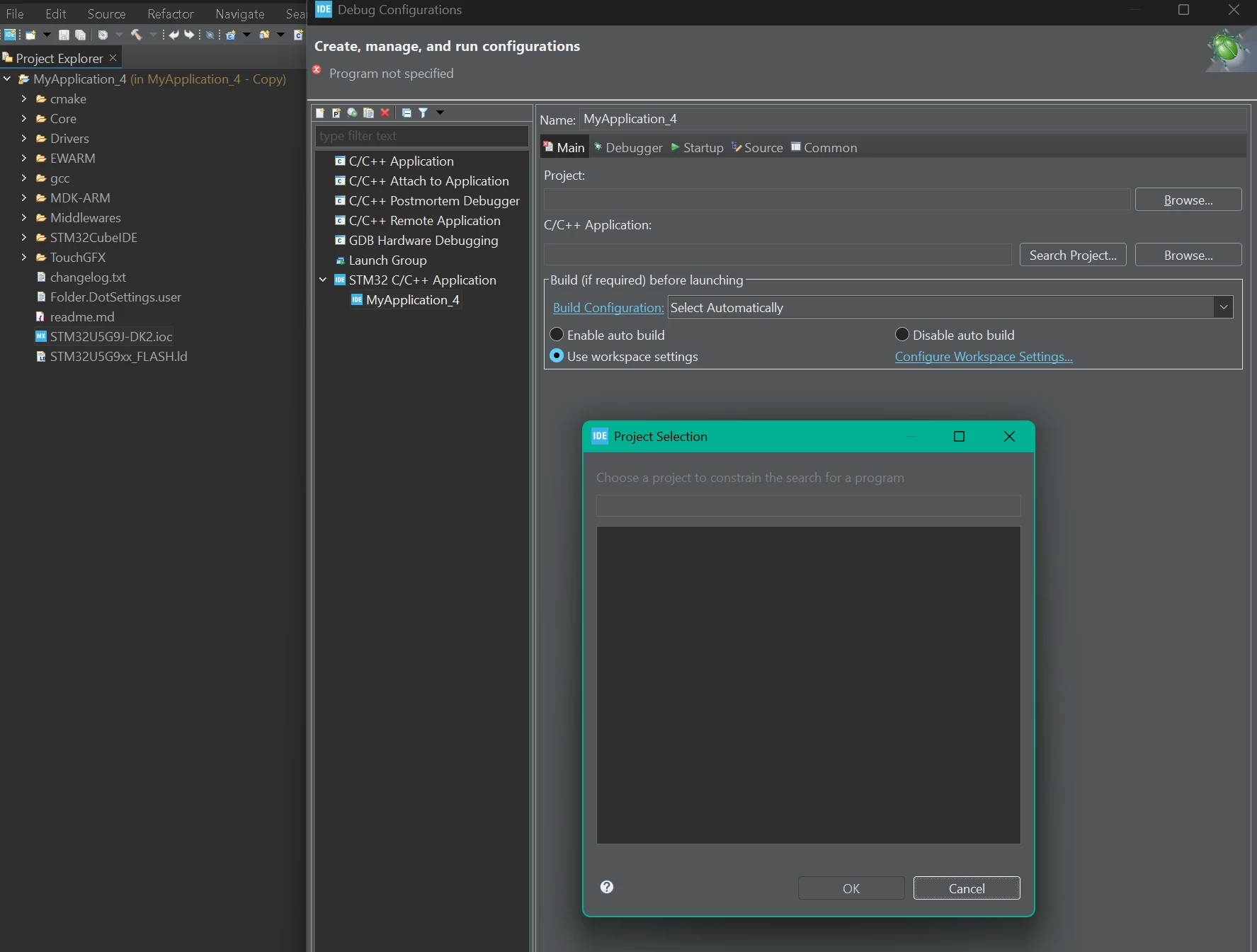Open the File menu

(15, 13)
